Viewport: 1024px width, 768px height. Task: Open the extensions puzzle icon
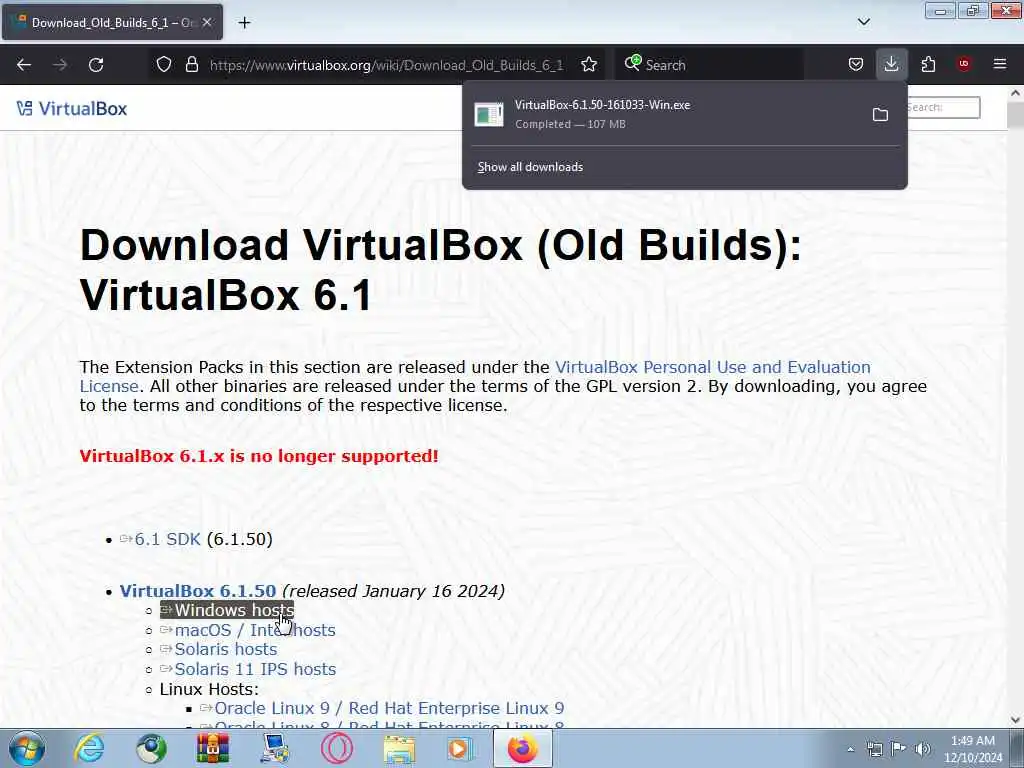coord(928,64)
